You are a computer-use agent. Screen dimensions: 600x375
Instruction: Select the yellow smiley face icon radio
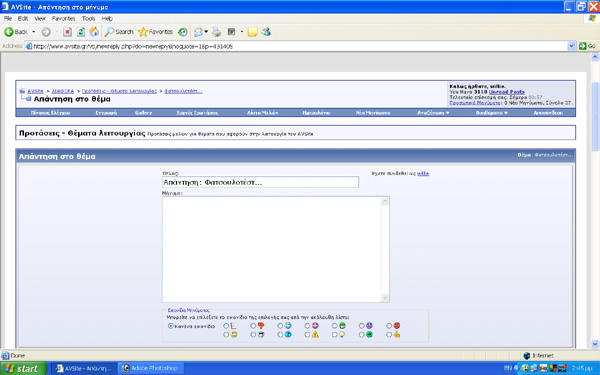pos(226,335)
